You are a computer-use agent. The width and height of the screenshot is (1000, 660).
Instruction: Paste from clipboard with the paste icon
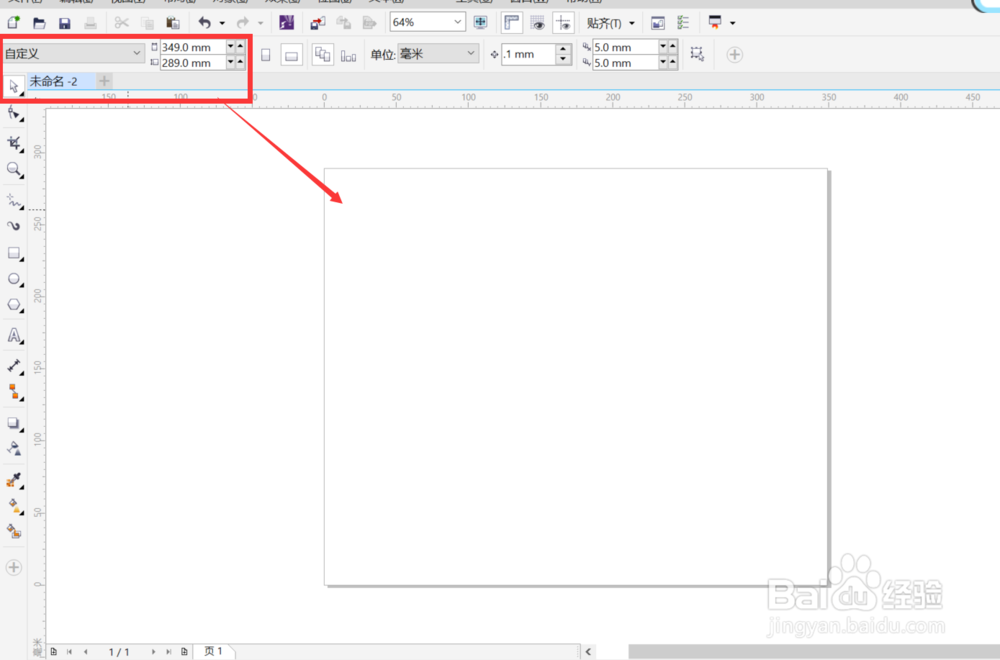tap(173, 23)
